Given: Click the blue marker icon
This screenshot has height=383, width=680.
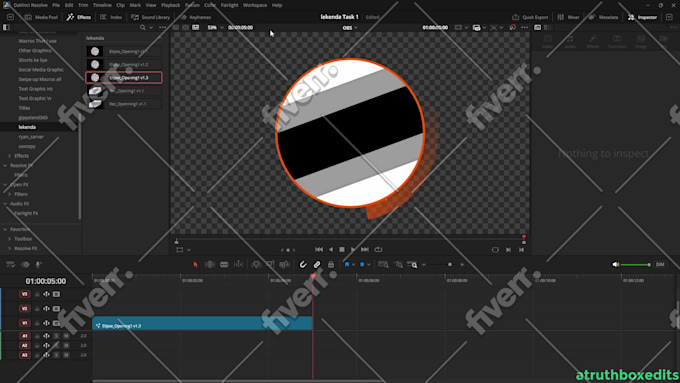Looking at the screenshot, I should [x=362, y=264].
